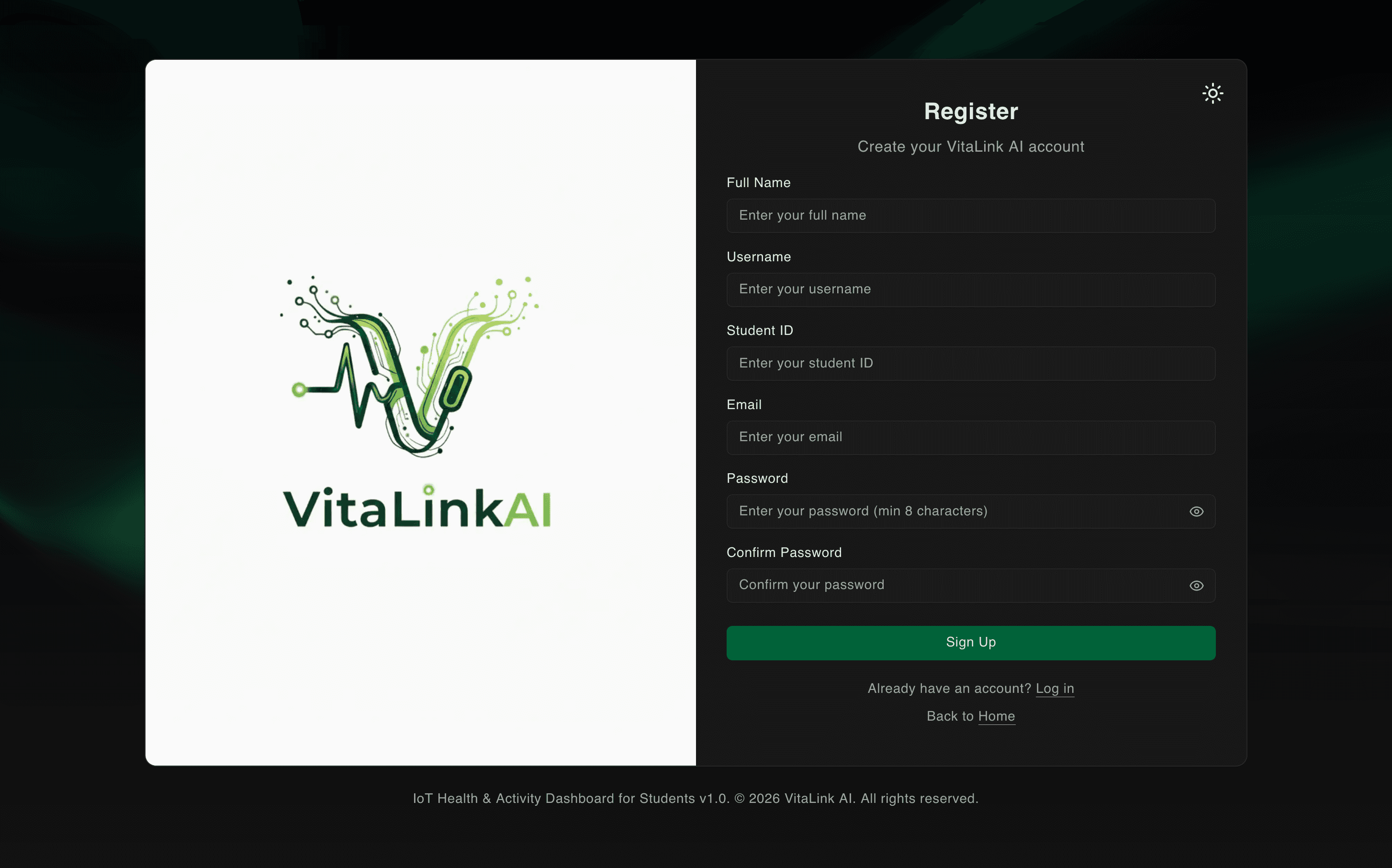Click the Register heading

coord(970,111)
